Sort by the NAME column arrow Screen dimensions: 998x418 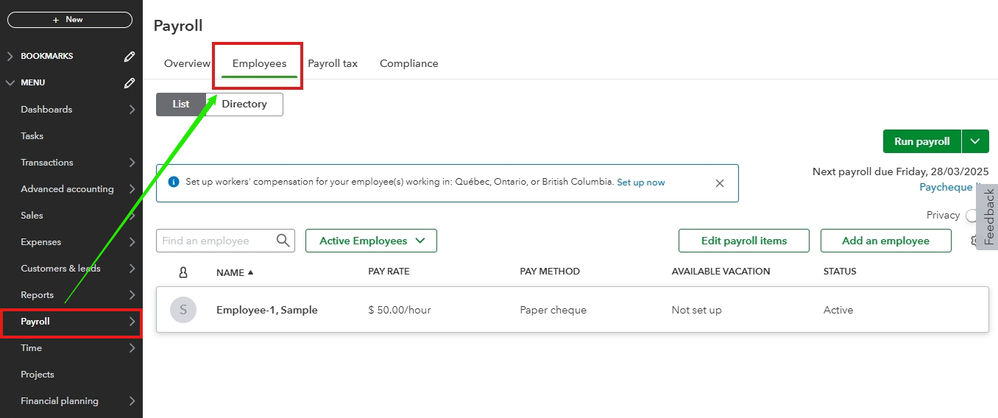250,272
